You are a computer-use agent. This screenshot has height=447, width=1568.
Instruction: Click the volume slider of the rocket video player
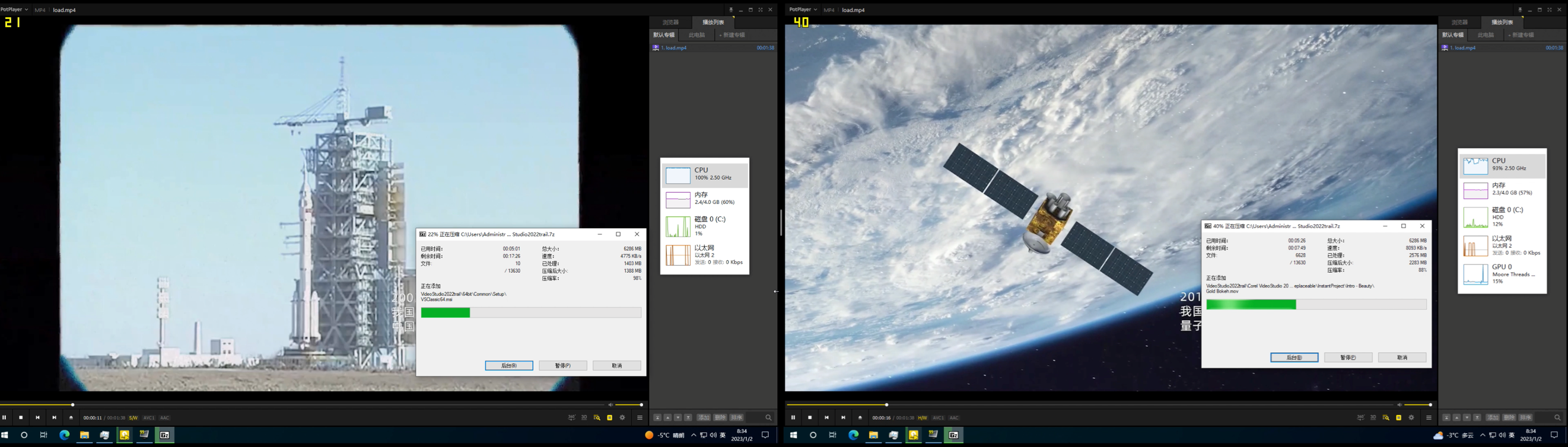click(628, 404)
